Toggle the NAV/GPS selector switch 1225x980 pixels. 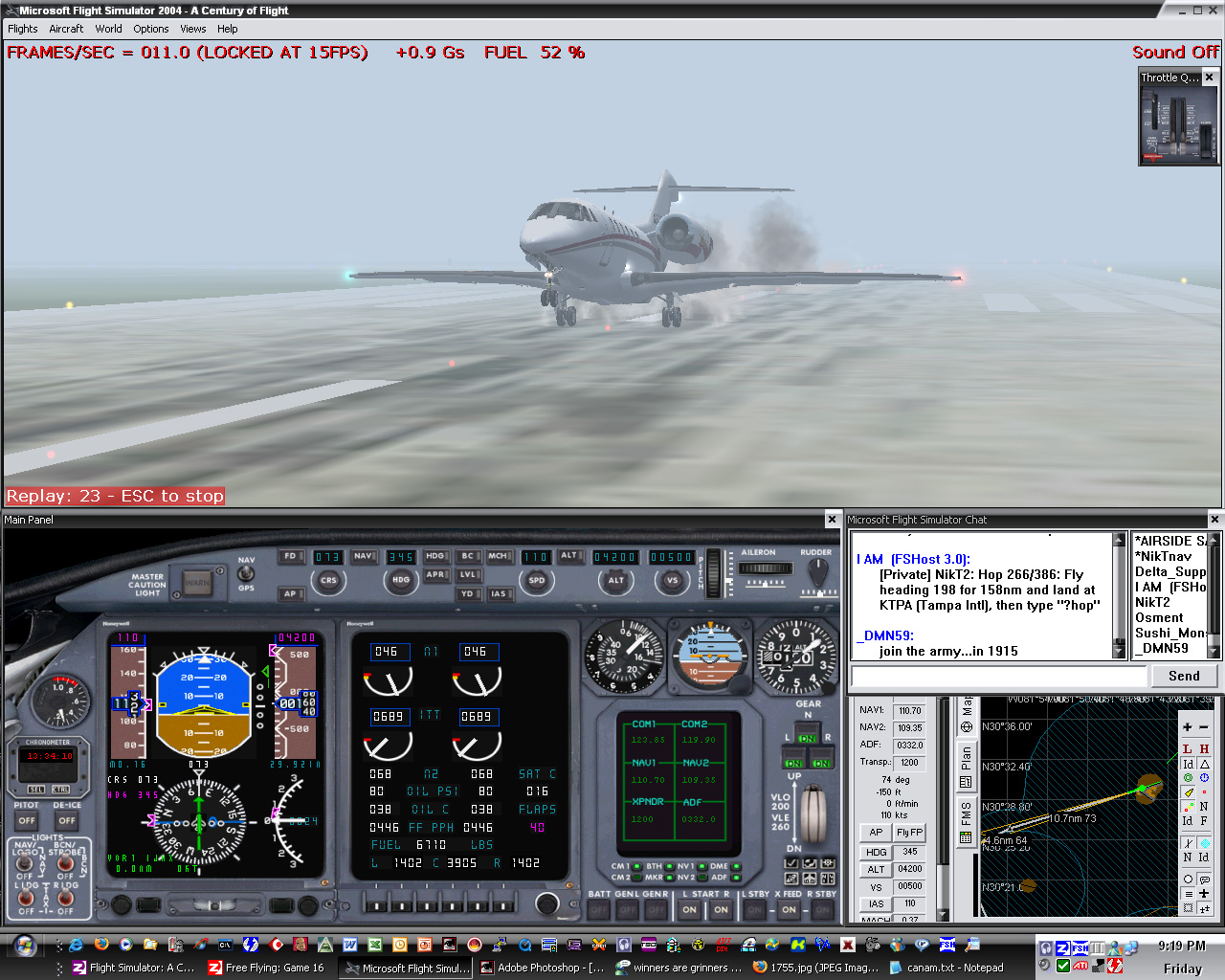click(246, 574)
